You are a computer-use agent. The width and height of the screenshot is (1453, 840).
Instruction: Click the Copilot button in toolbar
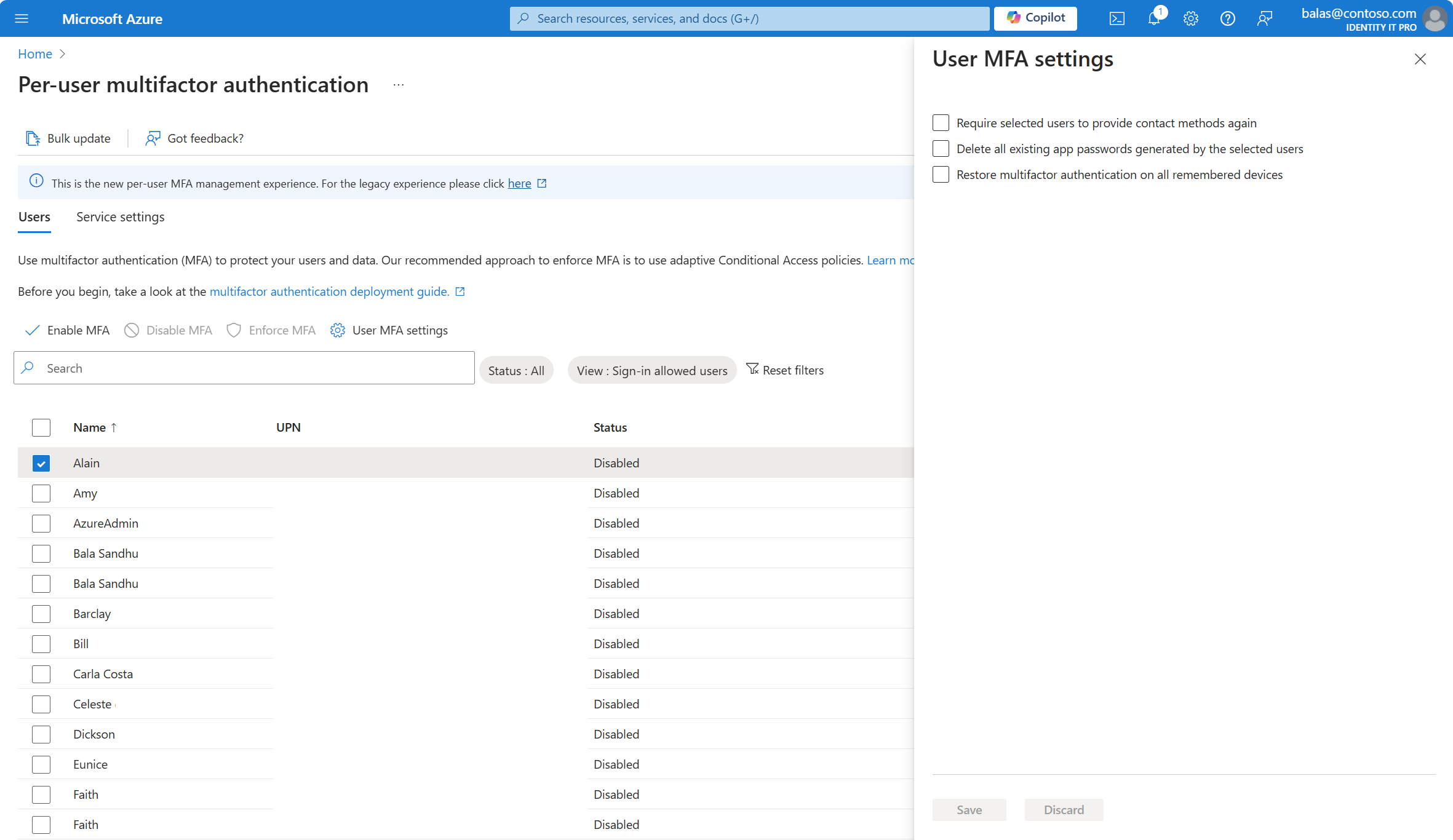click(1037, 18)
